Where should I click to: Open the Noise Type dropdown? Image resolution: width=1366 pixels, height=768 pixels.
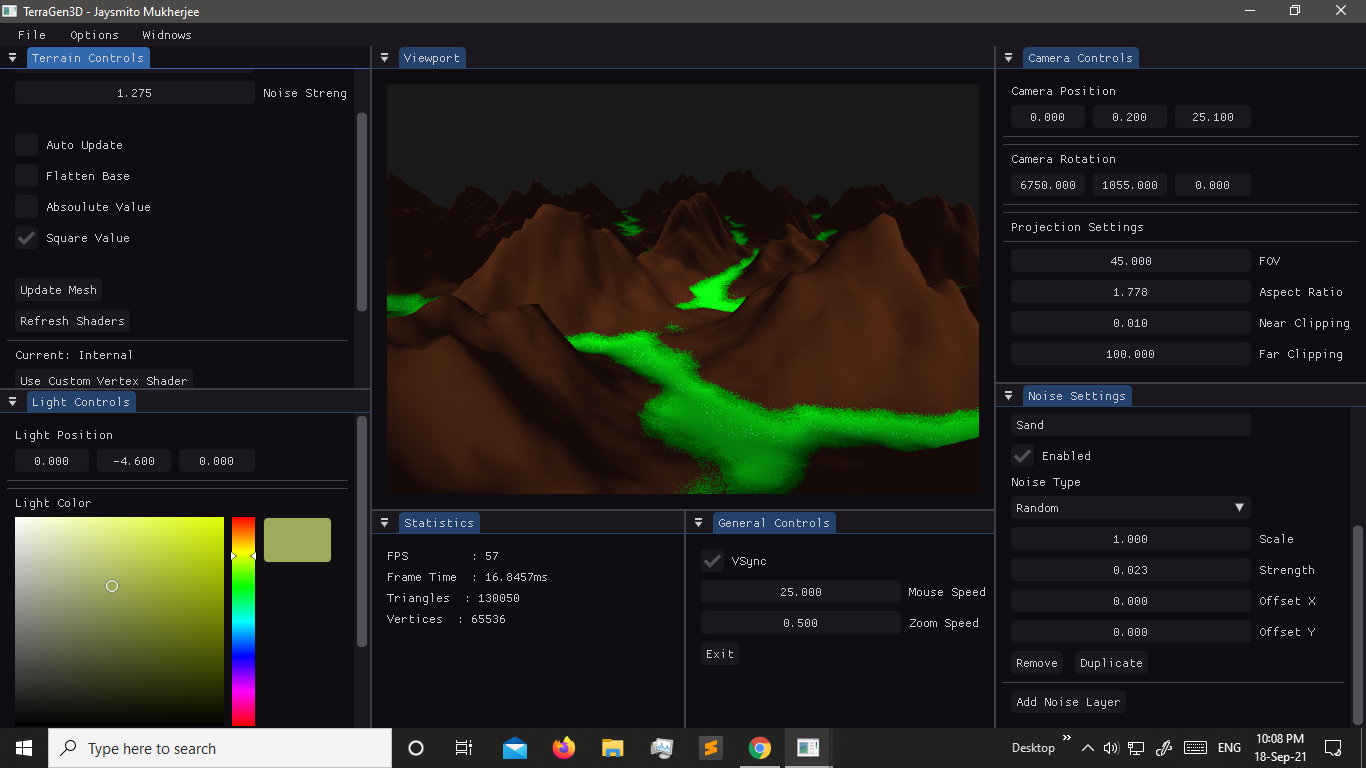pos(1130,507)
